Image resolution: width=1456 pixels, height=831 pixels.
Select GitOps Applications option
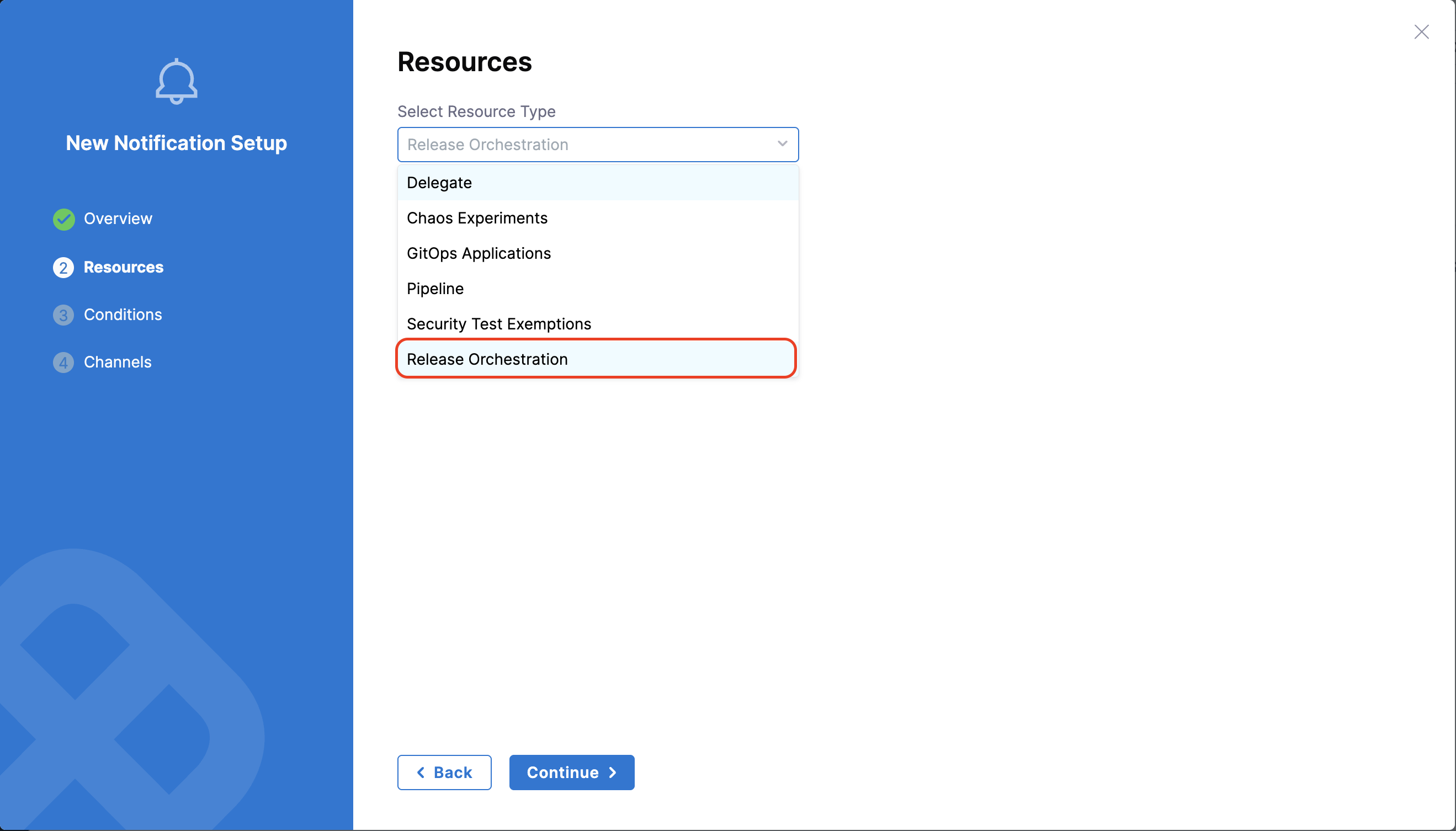598,253
